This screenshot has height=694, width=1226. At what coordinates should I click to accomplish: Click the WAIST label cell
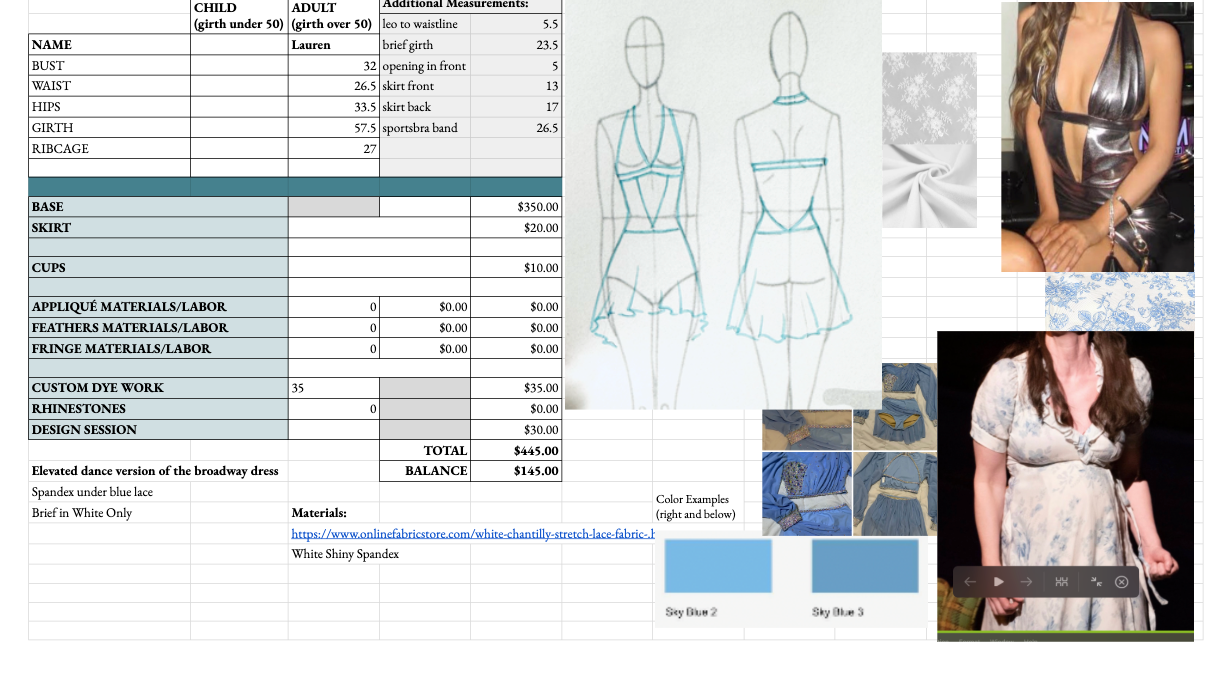(x=109, y=86)
